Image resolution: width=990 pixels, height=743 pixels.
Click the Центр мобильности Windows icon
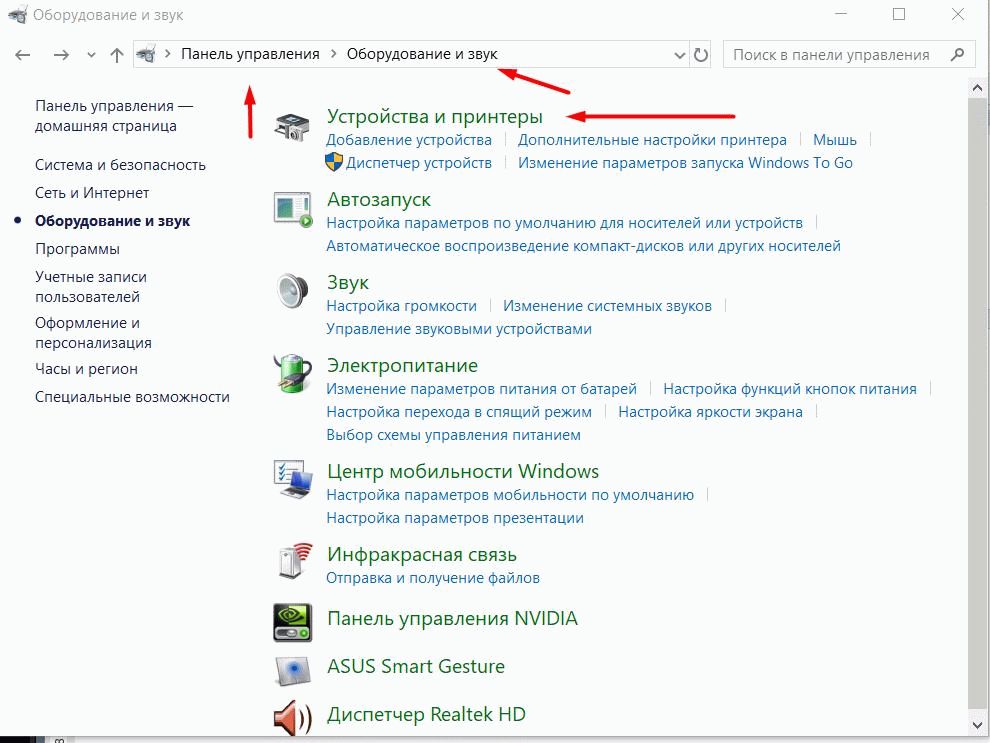point(293,480)
